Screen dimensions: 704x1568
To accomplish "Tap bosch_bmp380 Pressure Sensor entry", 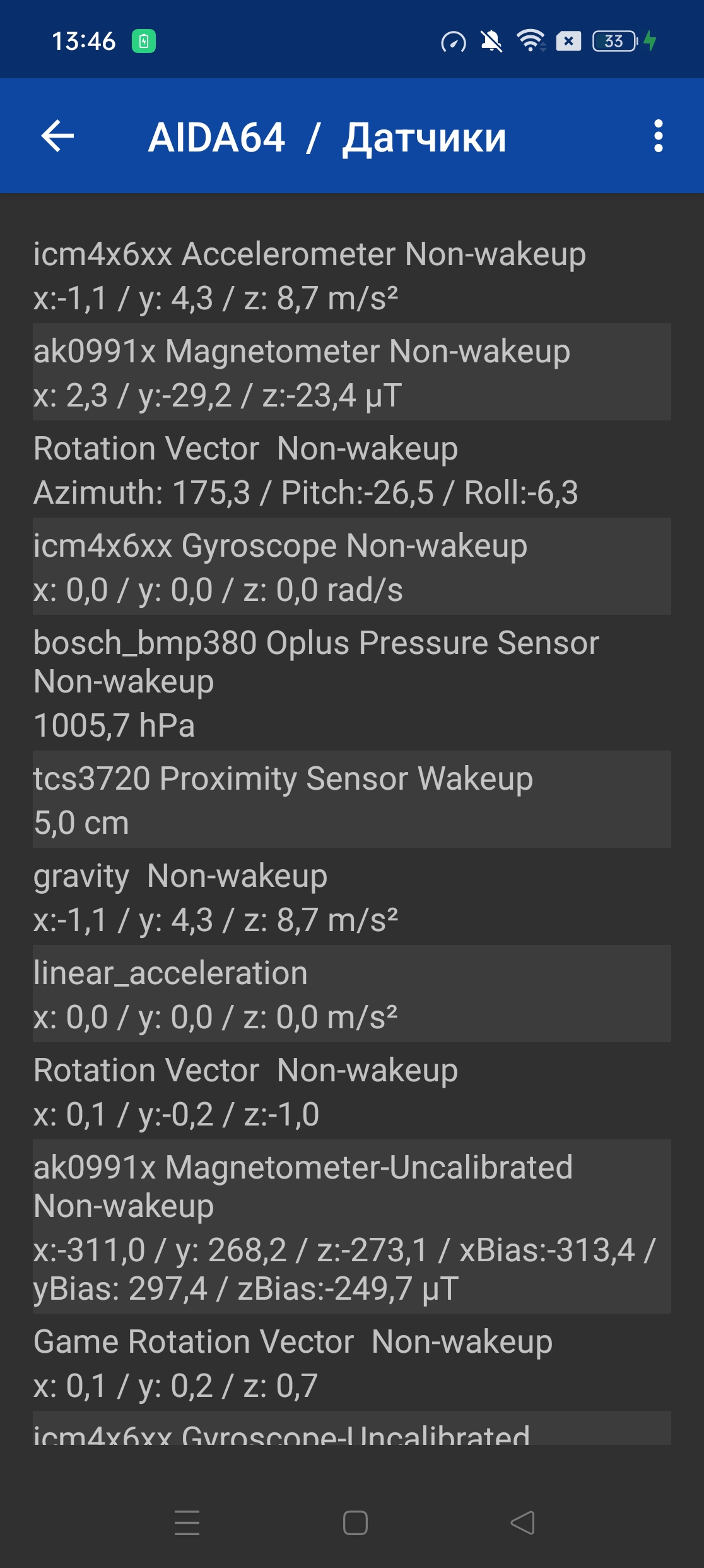I will (351, 683).
